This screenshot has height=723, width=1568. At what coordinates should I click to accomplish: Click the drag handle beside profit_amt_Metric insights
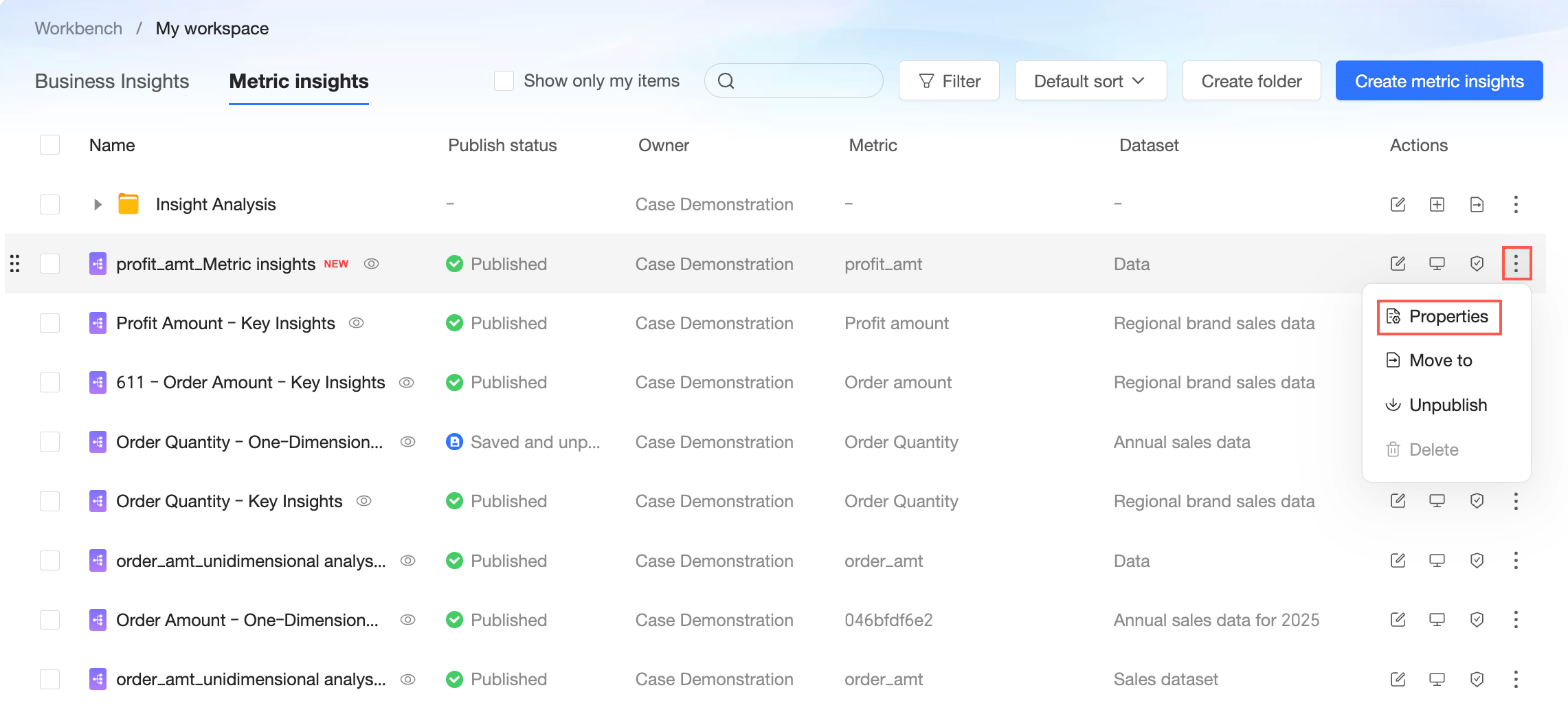(x=15, y=264)
